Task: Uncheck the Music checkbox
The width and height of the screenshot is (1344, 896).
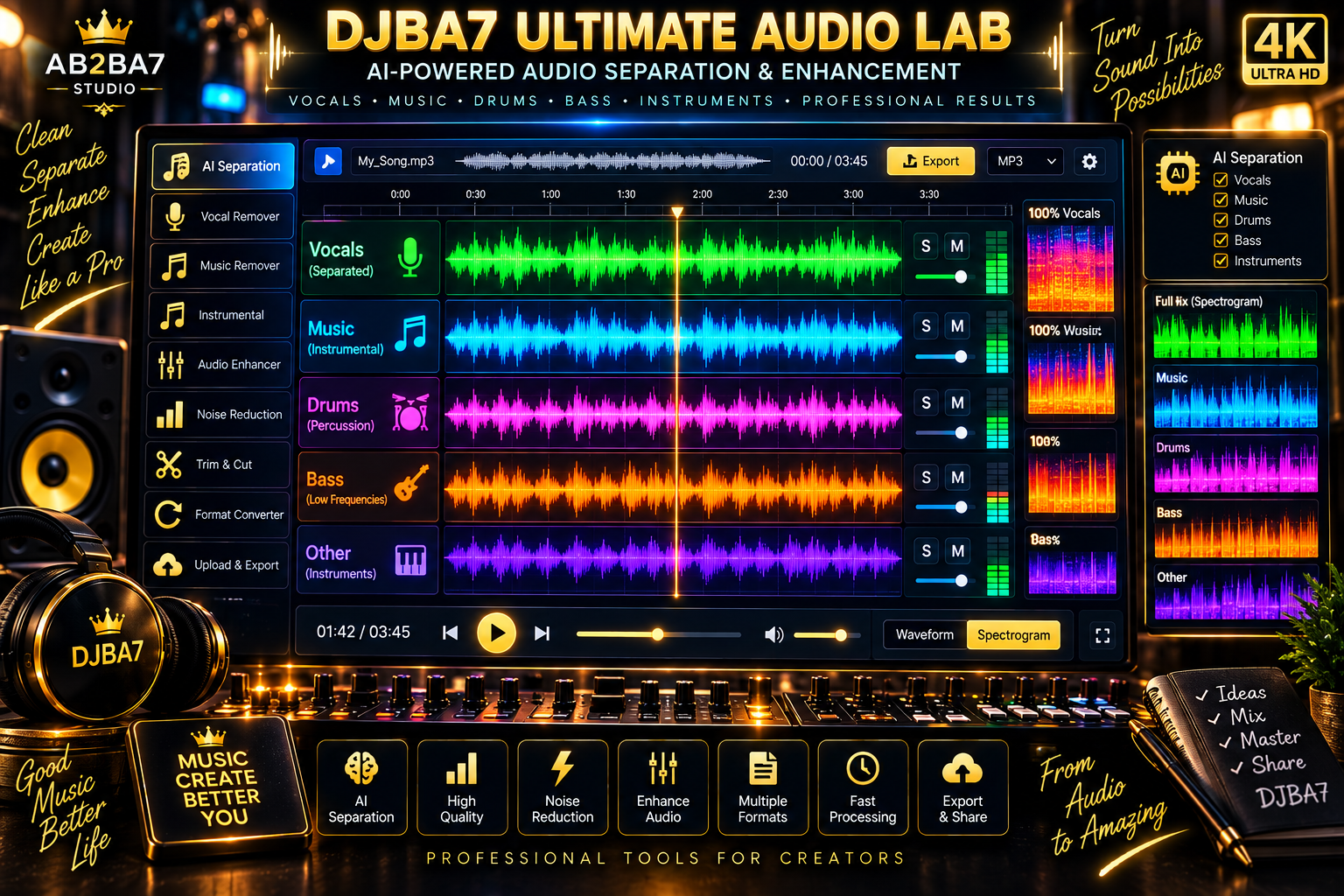Action: click(x=1221, y=200)
